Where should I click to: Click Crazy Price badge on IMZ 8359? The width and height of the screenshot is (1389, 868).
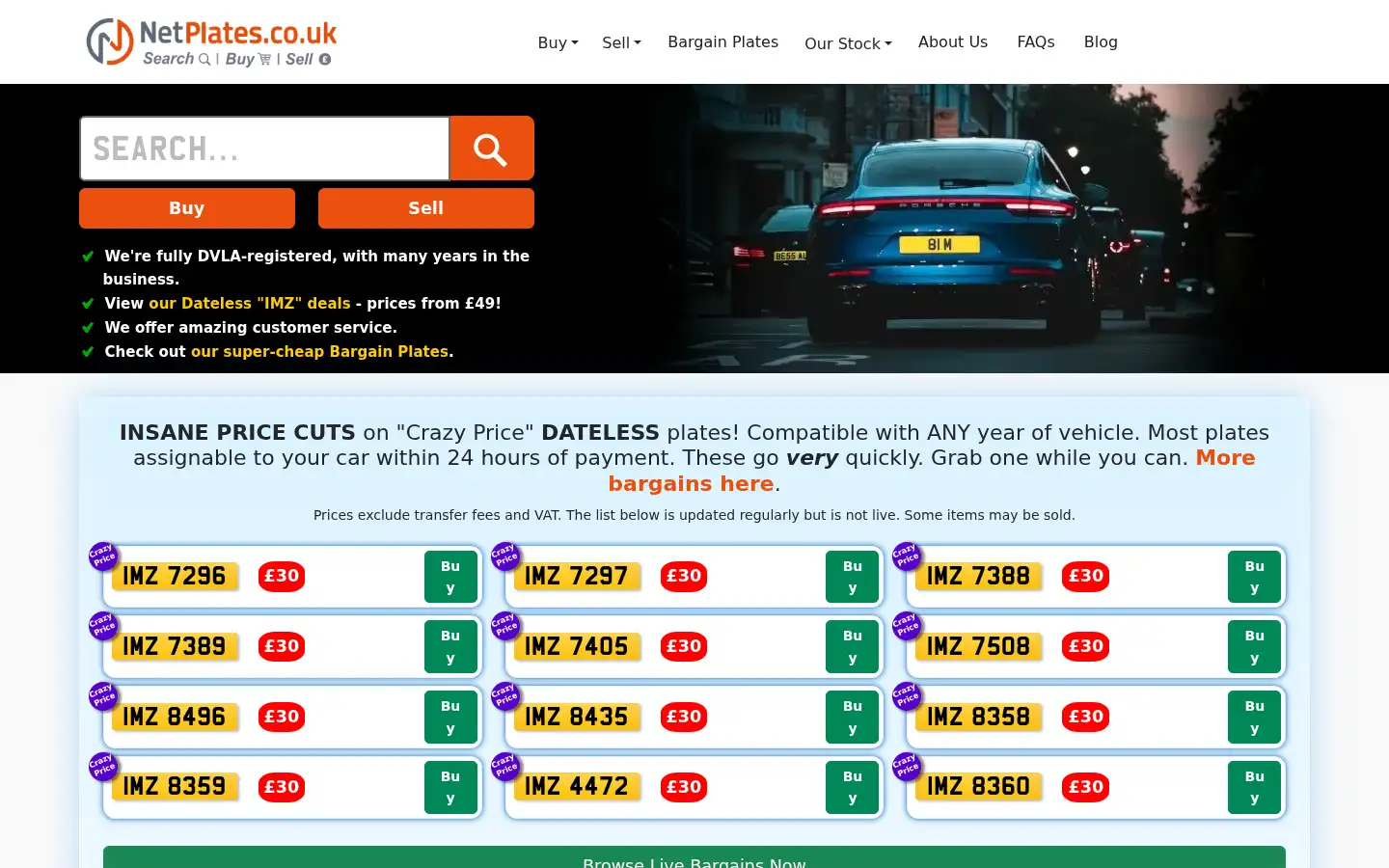click(103, 767)
